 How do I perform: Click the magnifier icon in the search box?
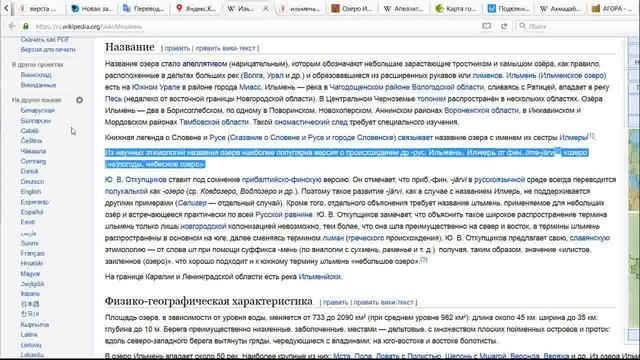pos(522,26)
